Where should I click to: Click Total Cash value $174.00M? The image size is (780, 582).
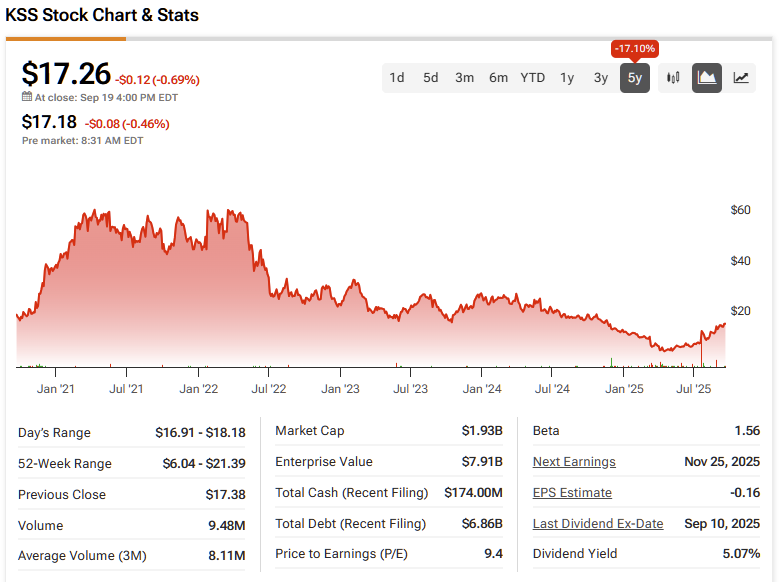474,492
